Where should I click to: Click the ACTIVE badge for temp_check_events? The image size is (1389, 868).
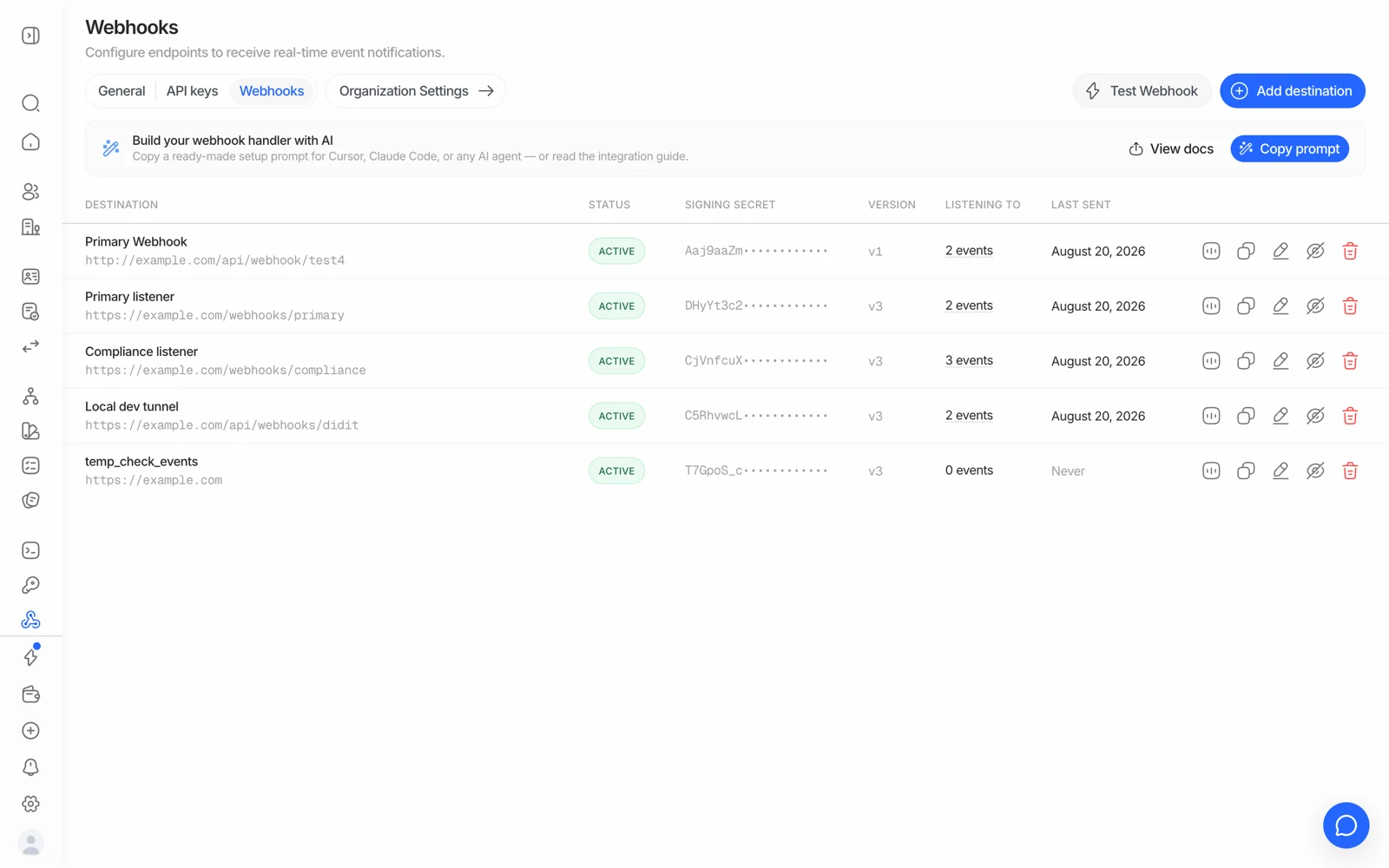point(616,470)
